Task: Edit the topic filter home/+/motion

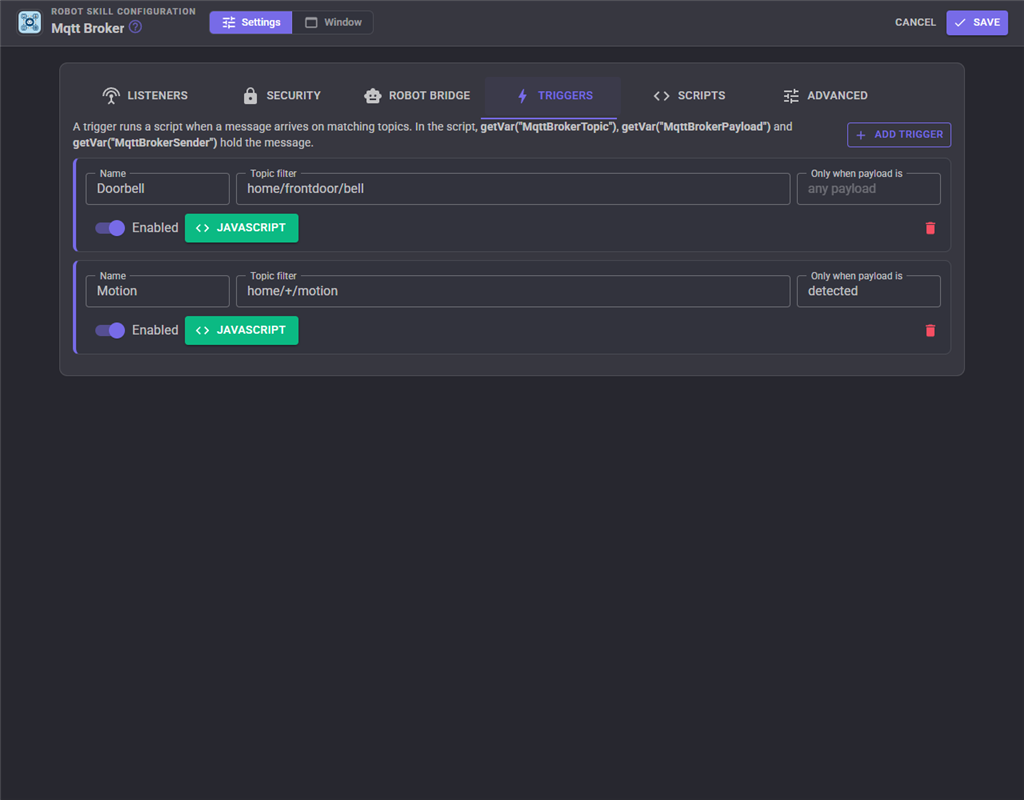Action: pos(513,291)
